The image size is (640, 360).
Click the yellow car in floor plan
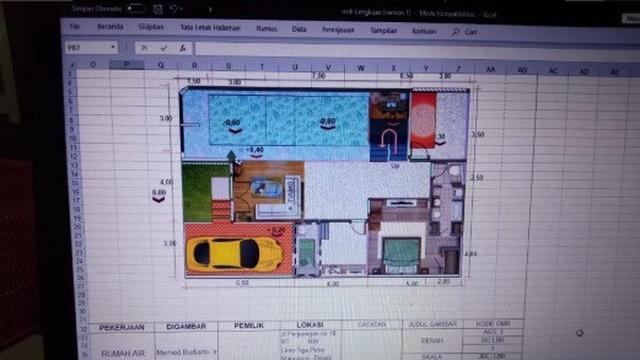click(x=234, y=253)
